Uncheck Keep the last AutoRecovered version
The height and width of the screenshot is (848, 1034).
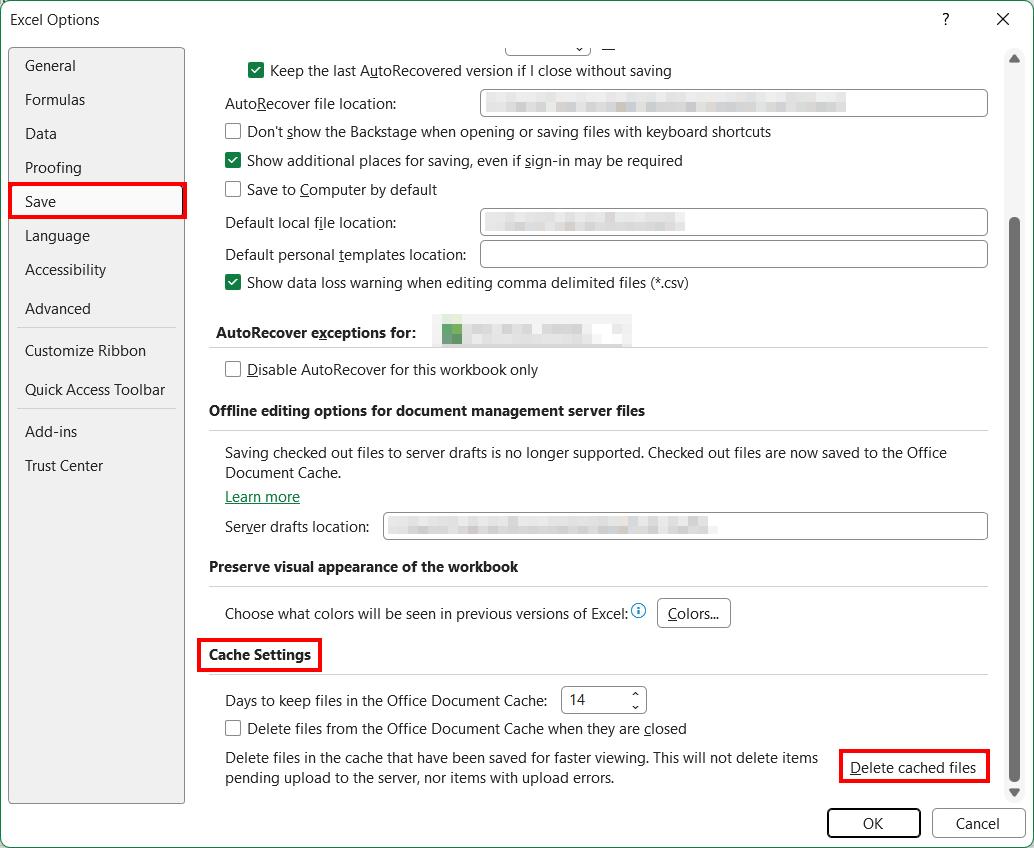click(256, 71)
